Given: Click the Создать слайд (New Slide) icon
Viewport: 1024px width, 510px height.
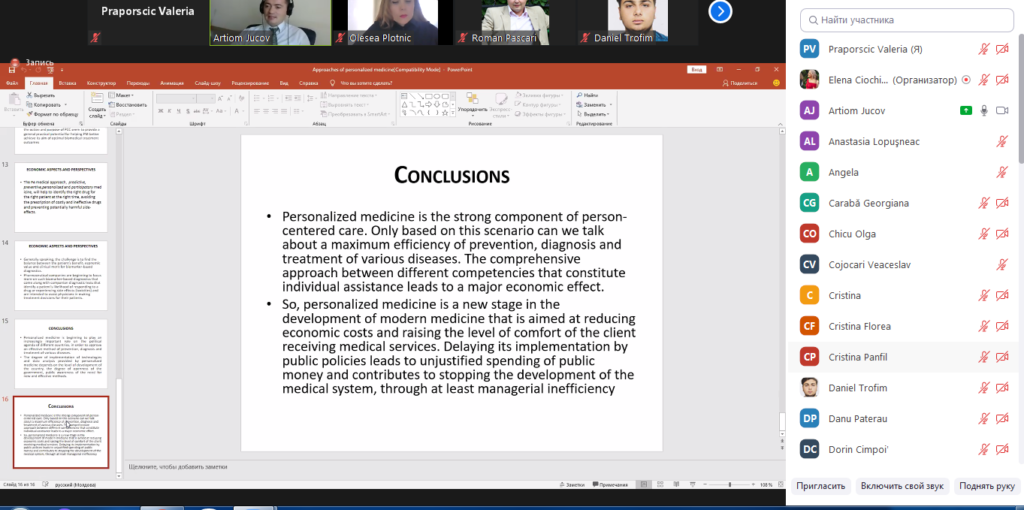Looking at the screenshot, I should (x=97, y=99).
